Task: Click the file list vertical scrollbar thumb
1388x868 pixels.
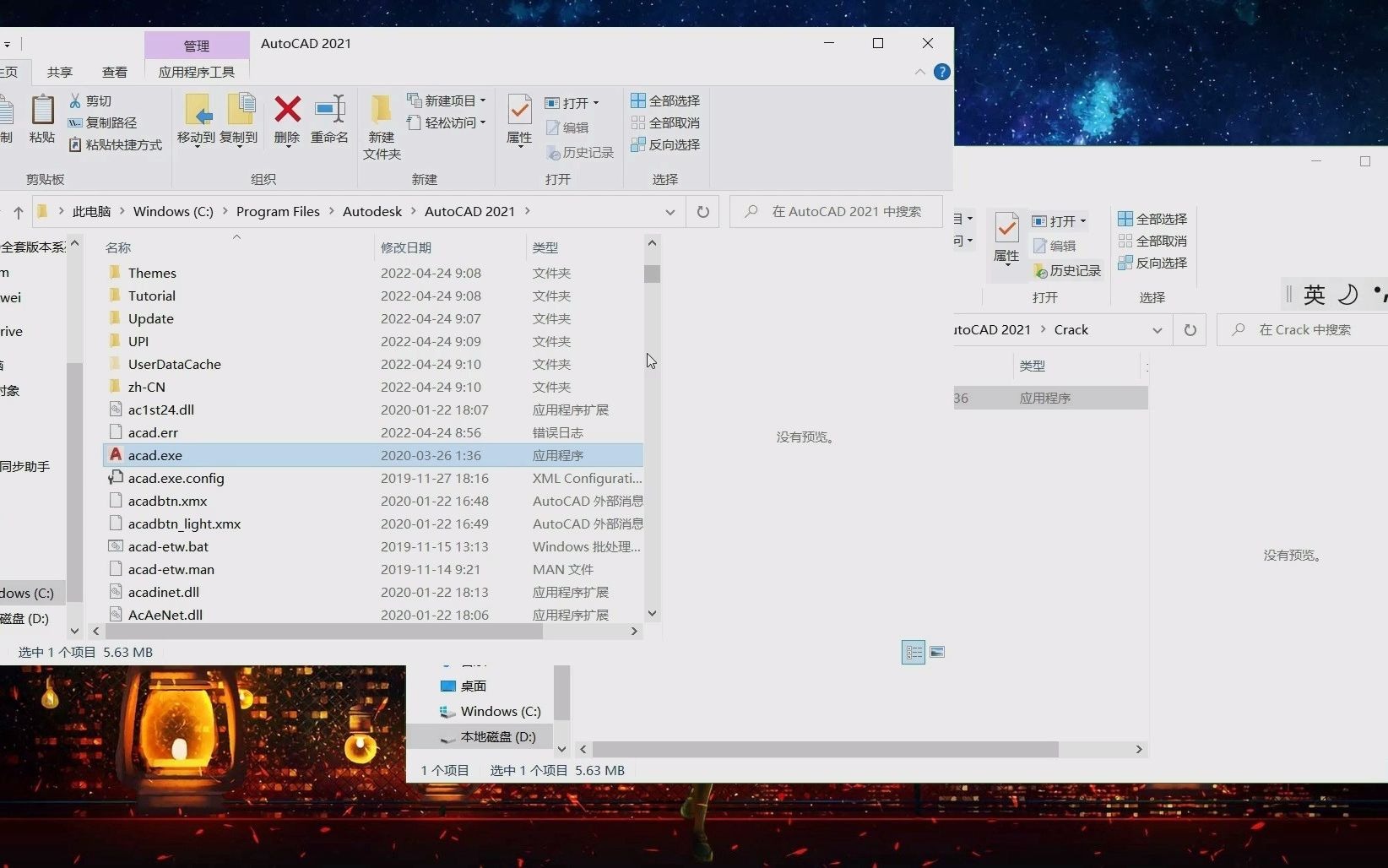Action: [652, 274]
